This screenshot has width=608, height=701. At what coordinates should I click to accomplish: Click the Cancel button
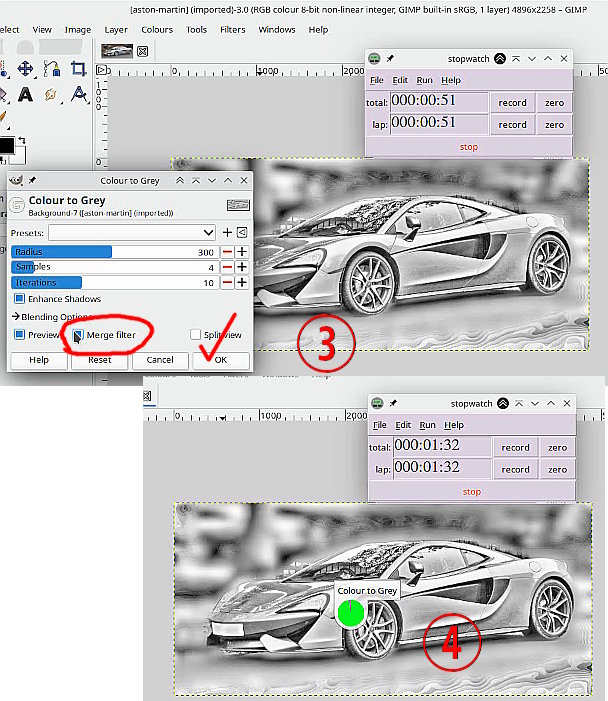pyautogui.click(x=160, y=360)
